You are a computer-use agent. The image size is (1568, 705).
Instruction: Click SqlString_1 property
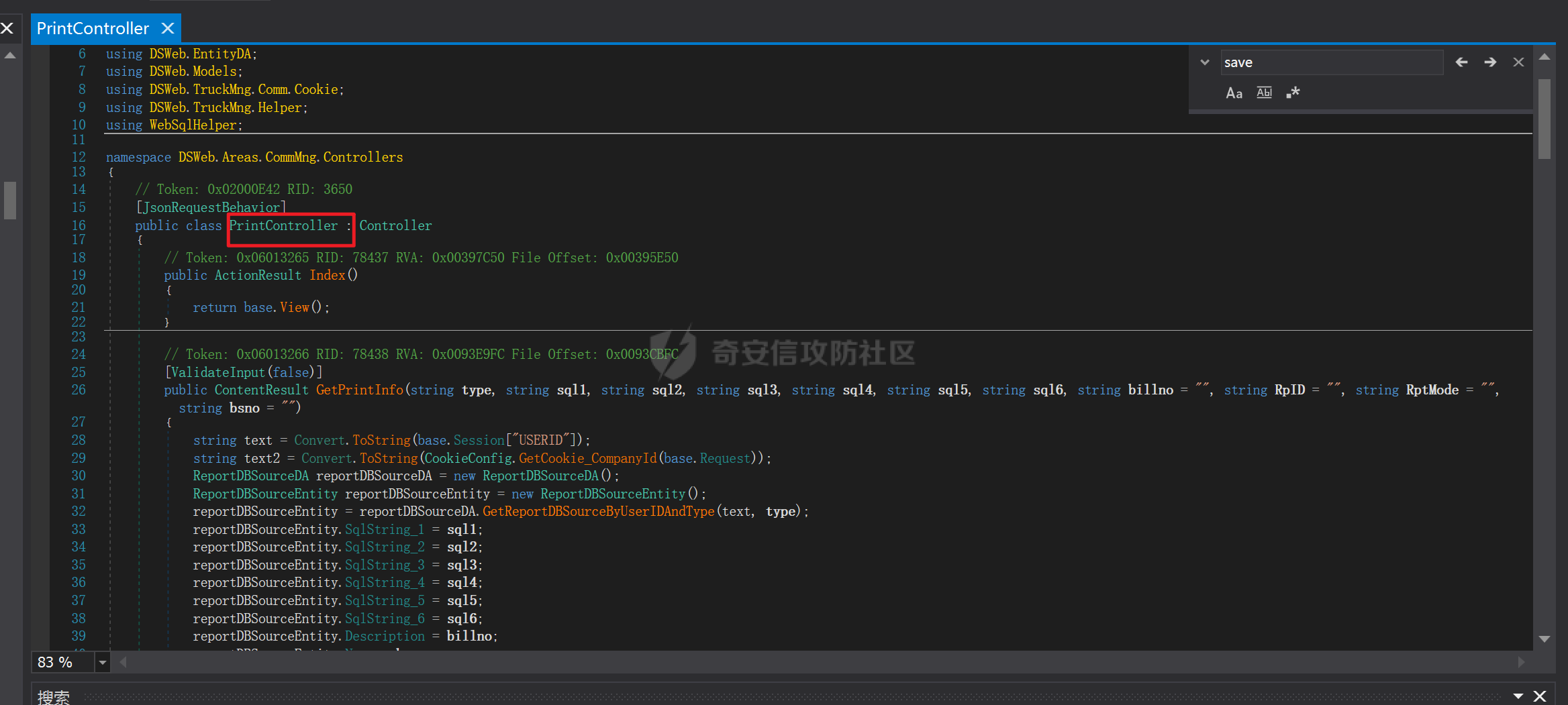click(x=385, y=530)
